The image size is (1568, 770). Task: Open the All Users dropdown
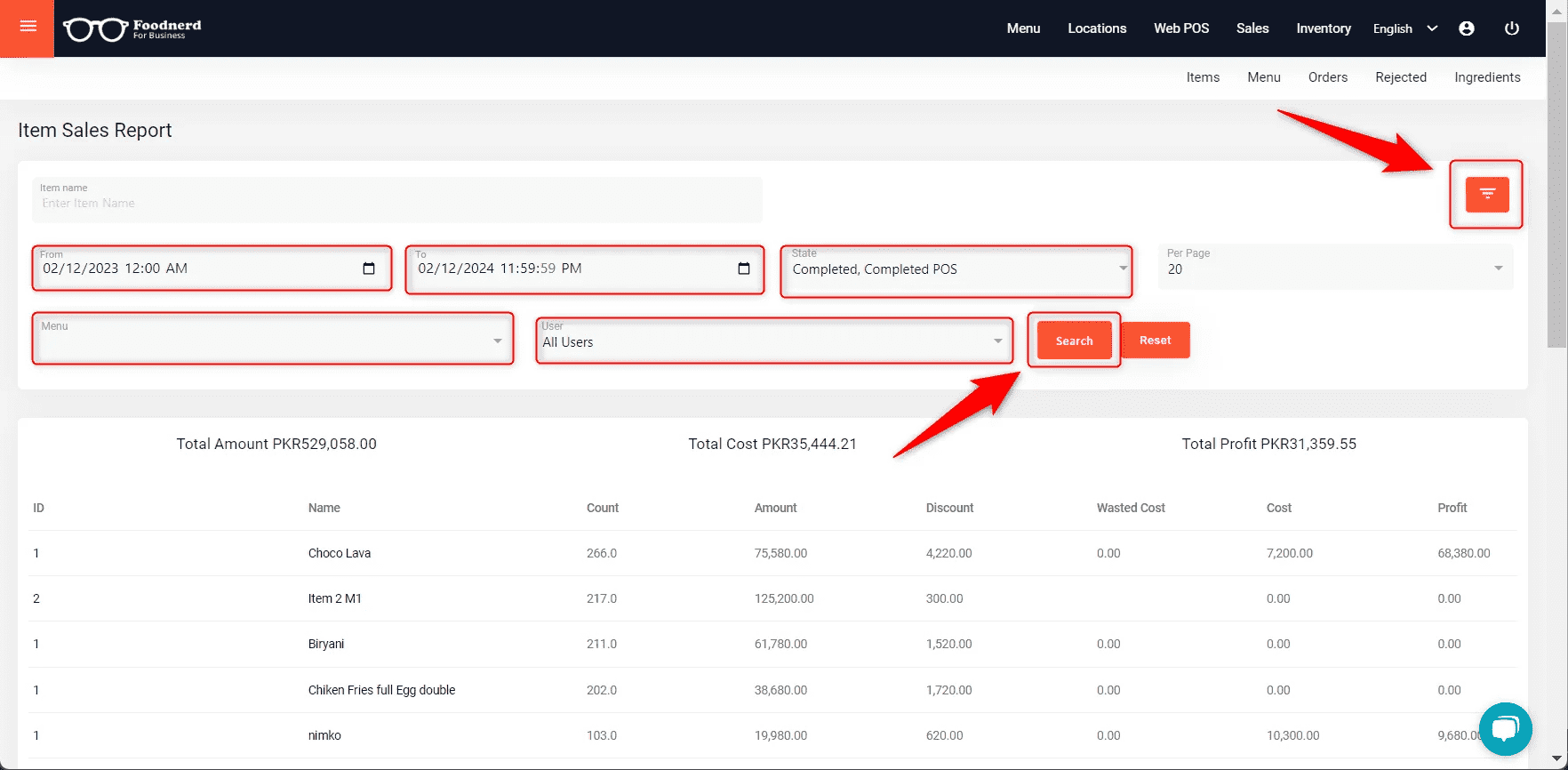click(x=773, y=341)
